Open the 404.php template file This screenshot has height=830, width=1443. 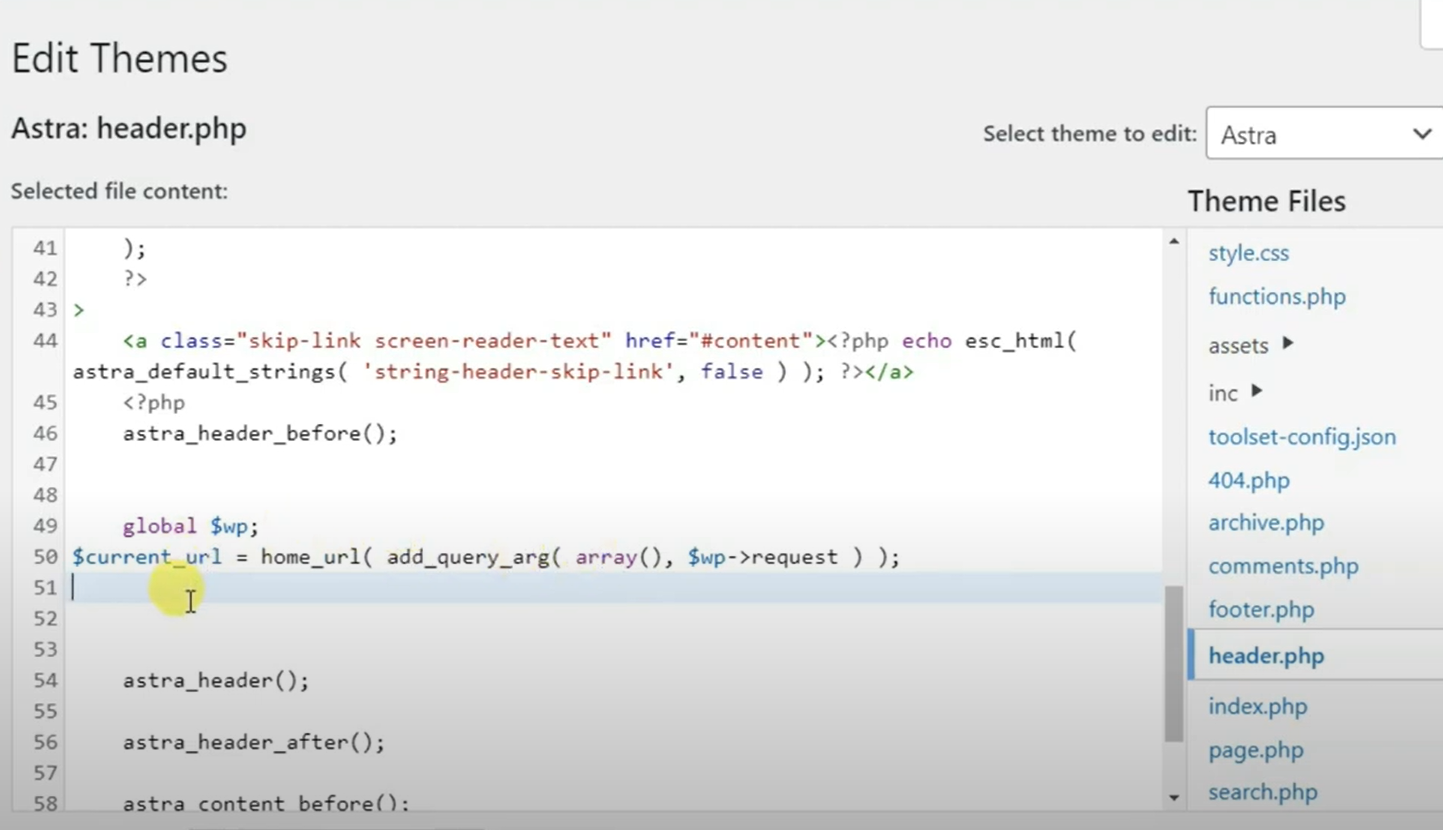[x=1248, y=480]
